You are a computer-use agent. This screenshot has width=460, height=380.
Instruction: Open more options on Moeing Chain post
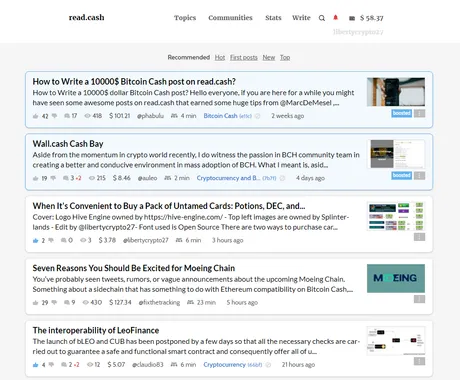pos(419,299)
